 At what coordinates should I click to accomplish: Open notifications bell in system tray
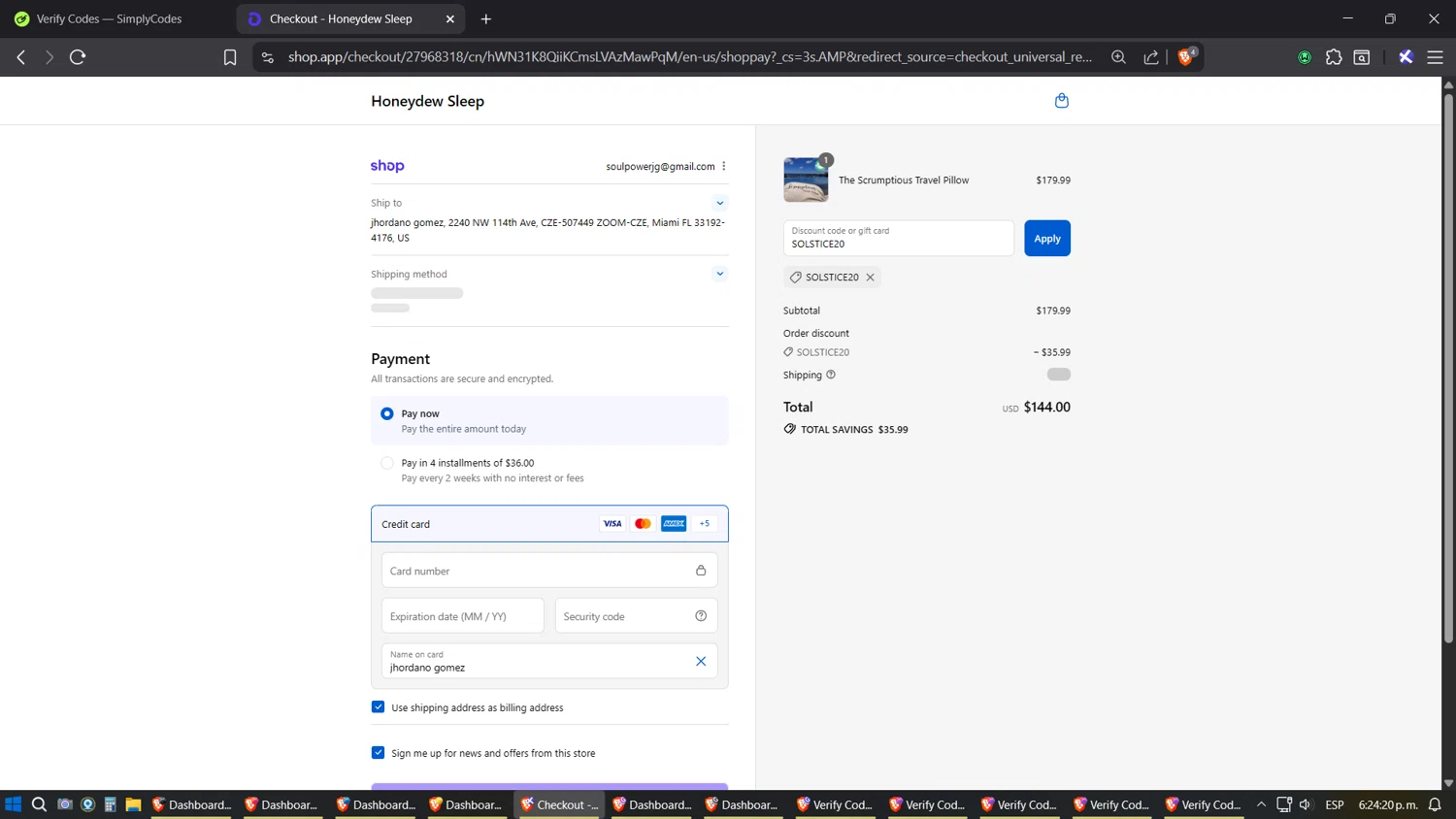pyautogui.click(x=1435, y=804)
